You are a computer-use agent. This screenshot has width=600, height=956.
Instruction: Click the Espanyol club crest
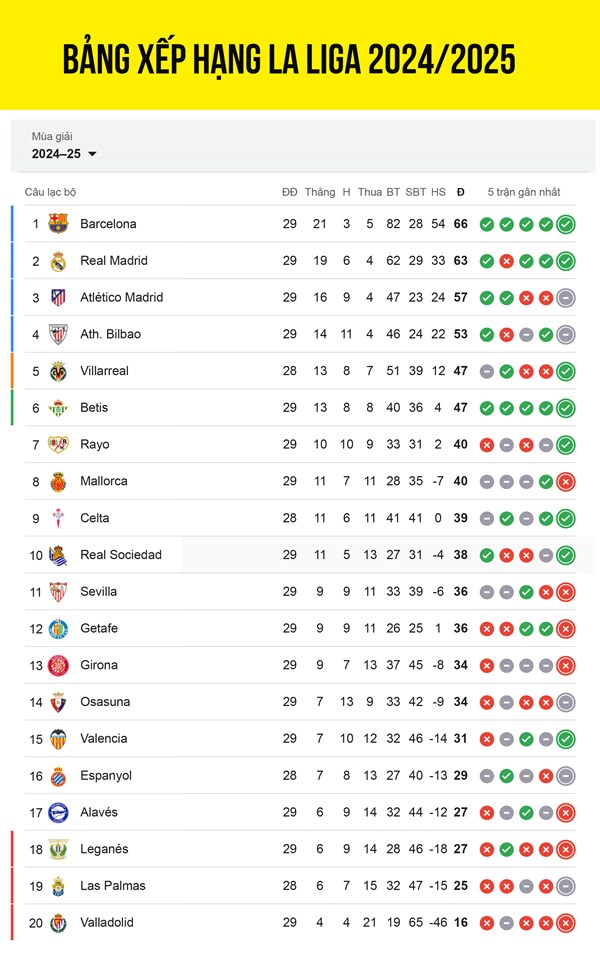pyautogui.click(x=58, y=776)
